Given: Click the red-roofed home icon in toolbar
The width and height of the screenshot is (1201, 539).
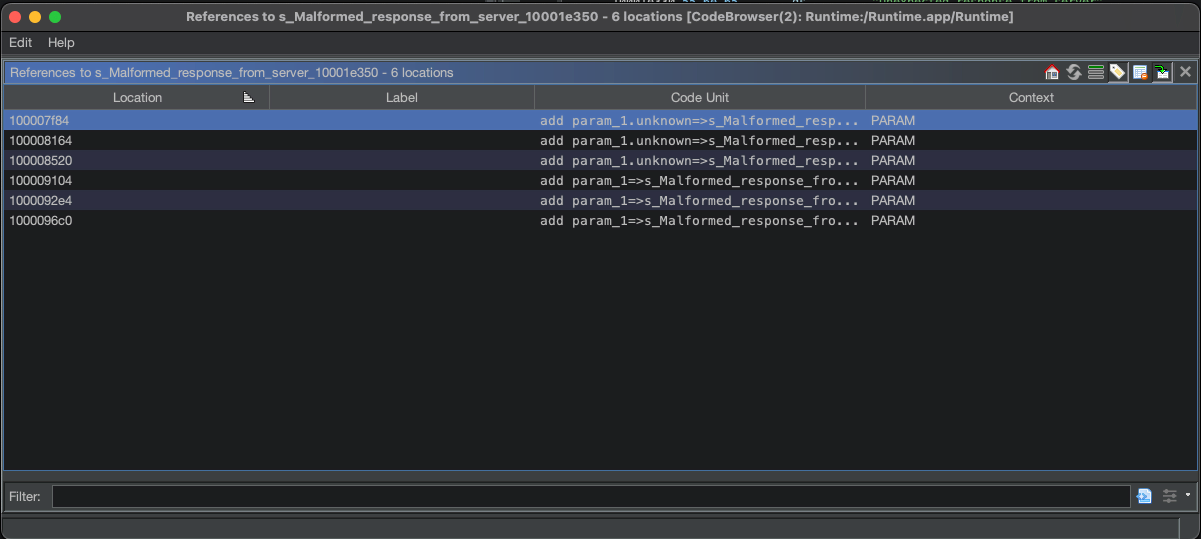Looking at the screenshot, I should point(1051,72).
